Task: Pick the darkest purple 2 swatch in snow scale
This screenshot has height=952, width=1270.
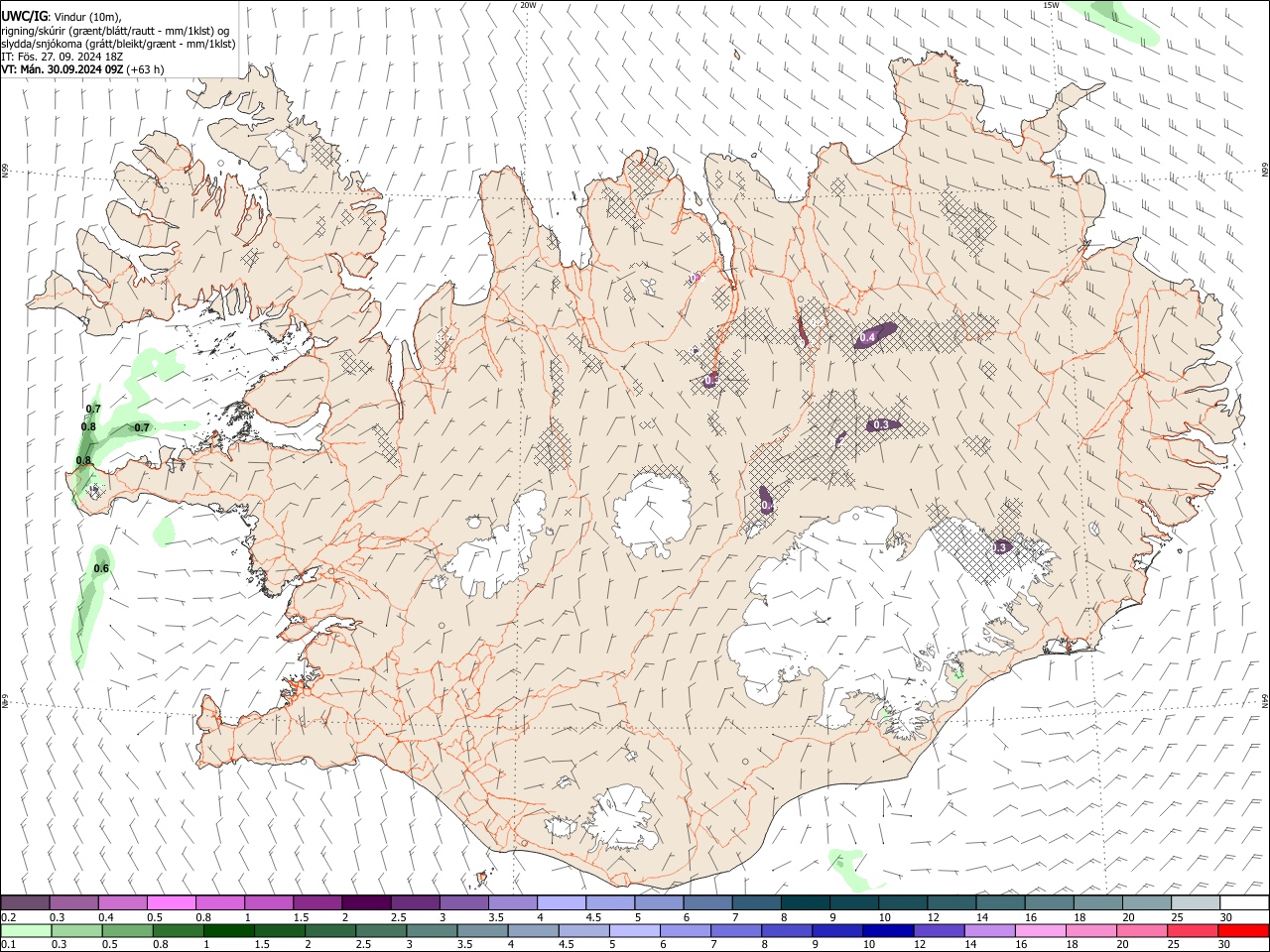Action: point(365,902)
